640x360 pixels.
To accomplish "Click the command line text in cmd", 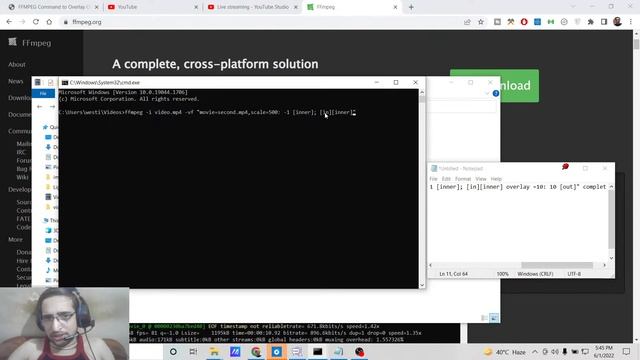I will [x=207, y=112].
